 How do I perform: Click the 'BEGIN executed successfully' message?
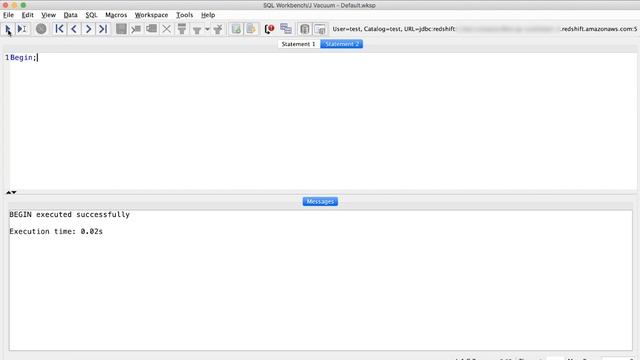tap(69, 215)
